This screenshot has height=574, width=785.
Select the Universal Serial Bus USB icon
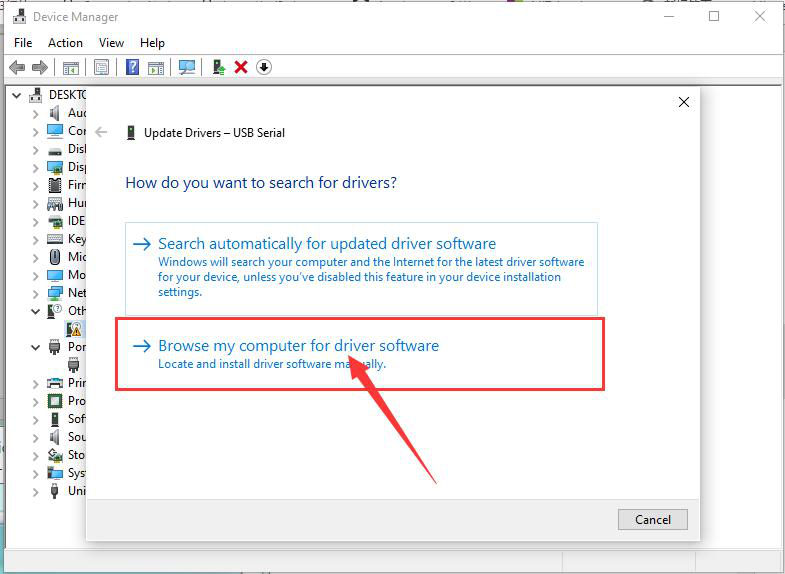[x=55, y=491]
